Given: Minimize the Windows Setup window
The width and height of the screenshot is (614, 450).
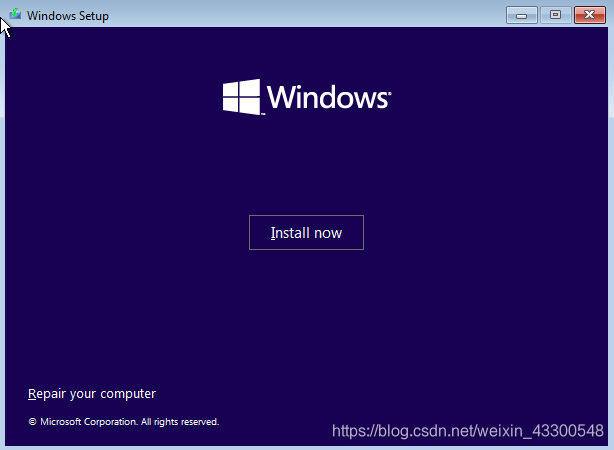Looking at the screenshot, I should (522, 15).
